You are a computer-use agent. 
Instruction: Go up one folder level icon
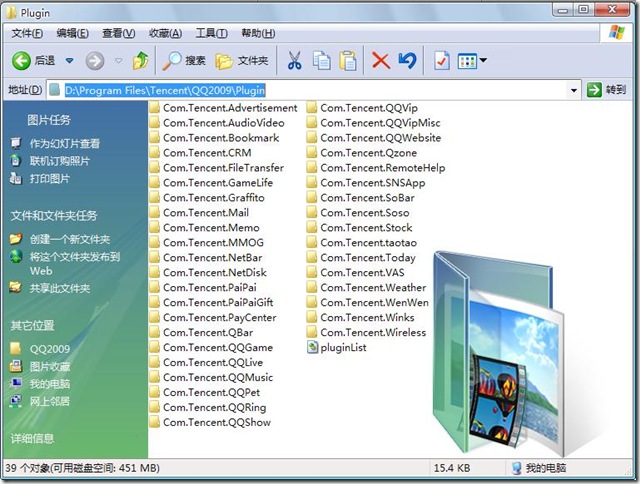[140, 61]
